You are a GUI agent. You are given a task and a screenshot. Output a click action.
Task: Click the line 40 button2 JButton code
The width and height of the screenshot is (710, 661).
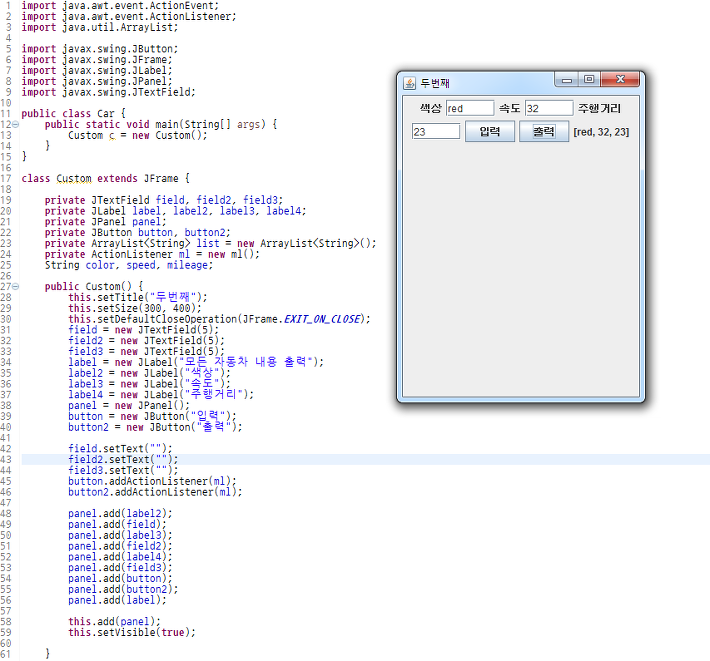(x=155, y=427)
